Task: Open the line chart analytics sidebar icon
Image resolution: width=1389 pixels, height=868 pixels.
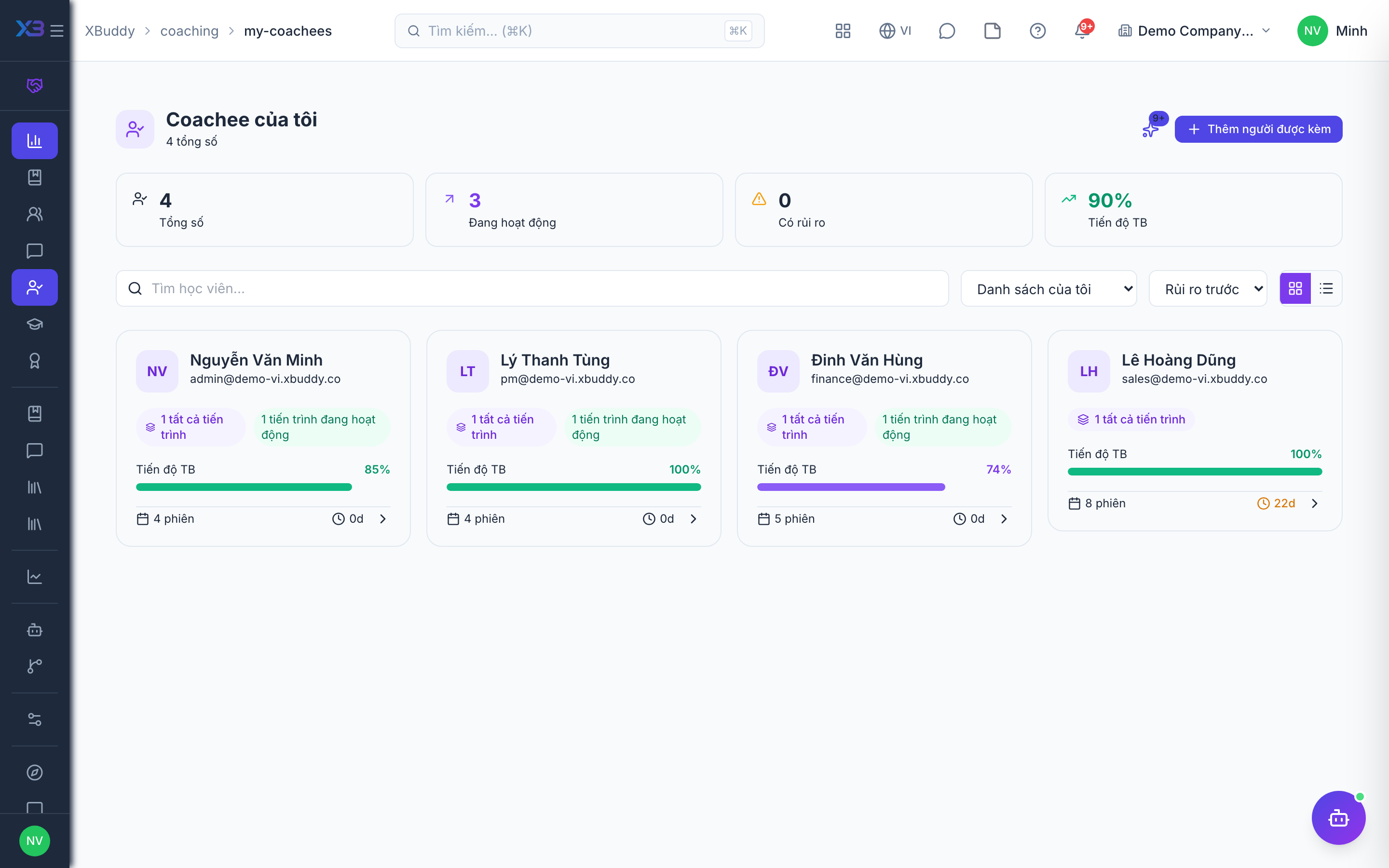Action: (34, 577)
